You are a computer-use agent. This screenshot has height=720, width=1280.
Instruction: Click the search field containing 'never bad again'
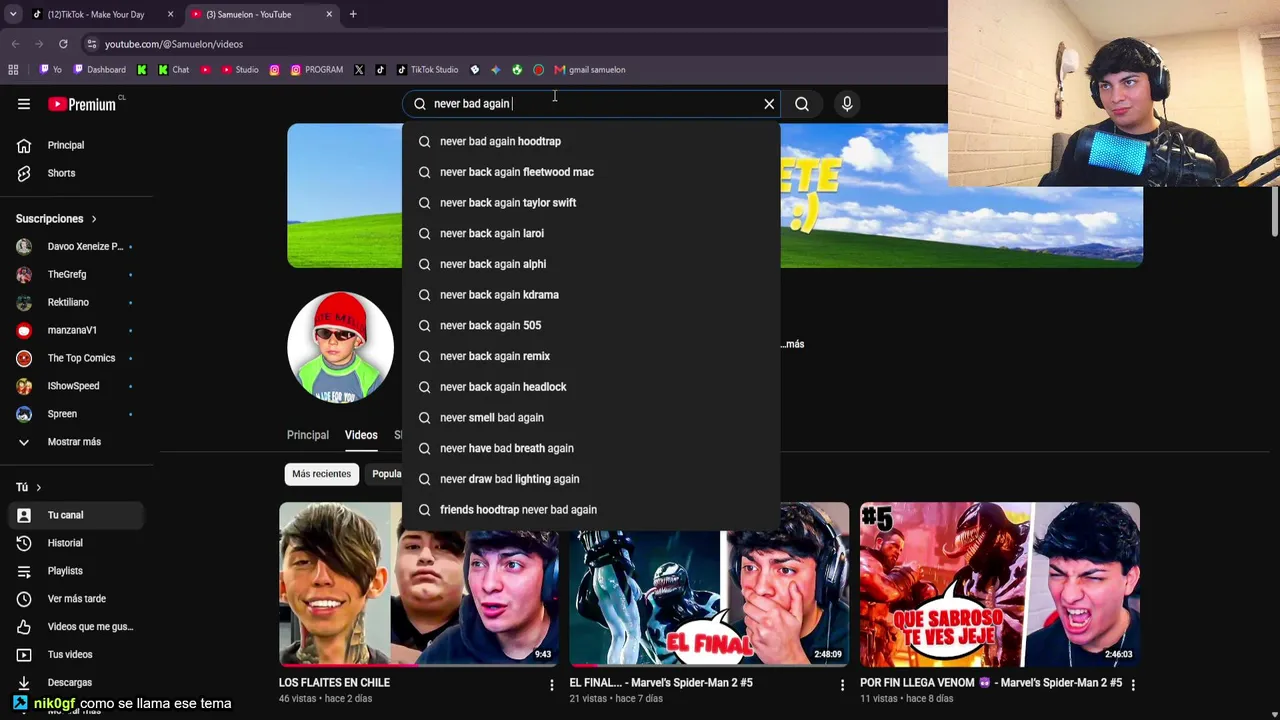(592, 104)
